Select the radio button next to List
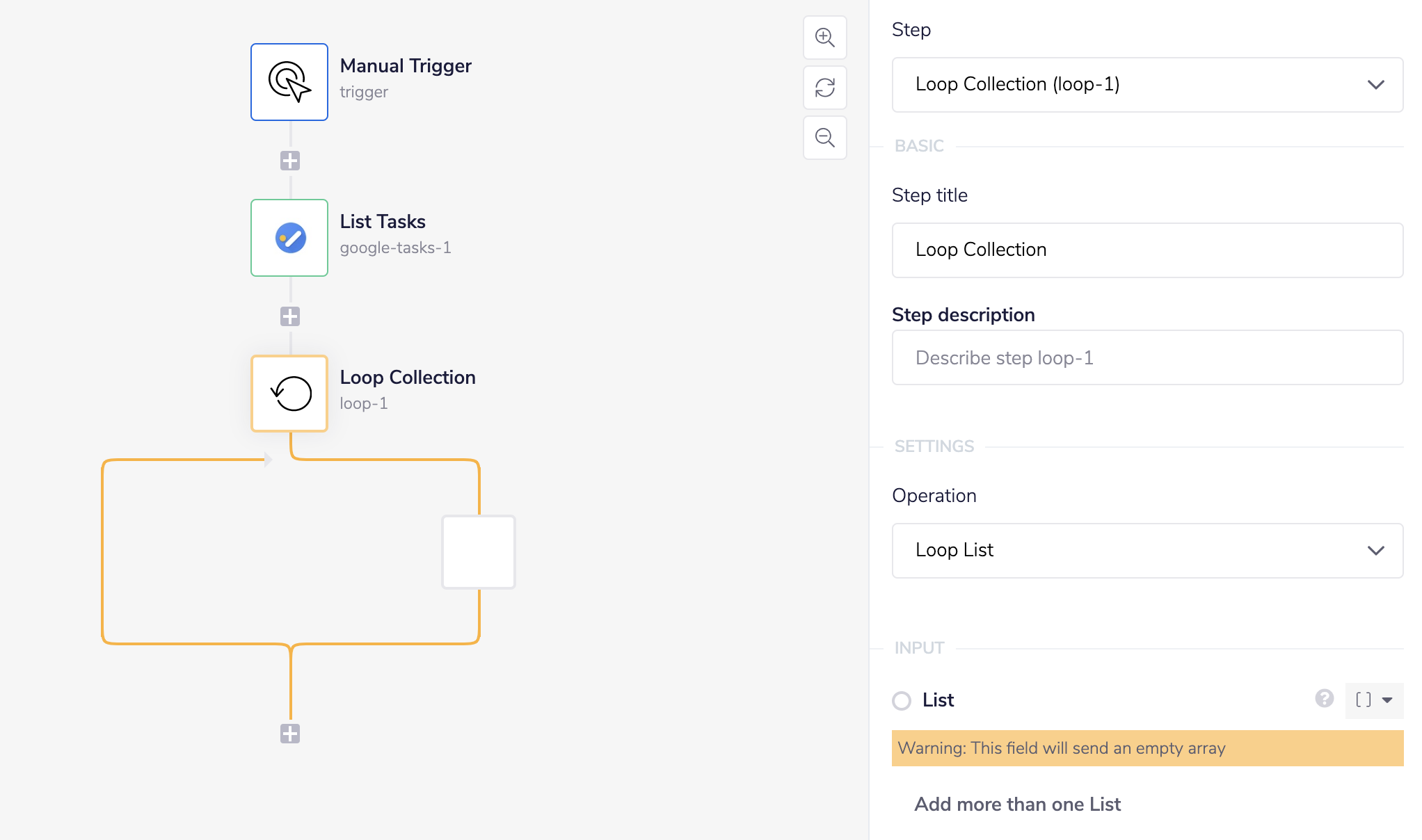The image size is (1422, 840). tap(902, 702)
